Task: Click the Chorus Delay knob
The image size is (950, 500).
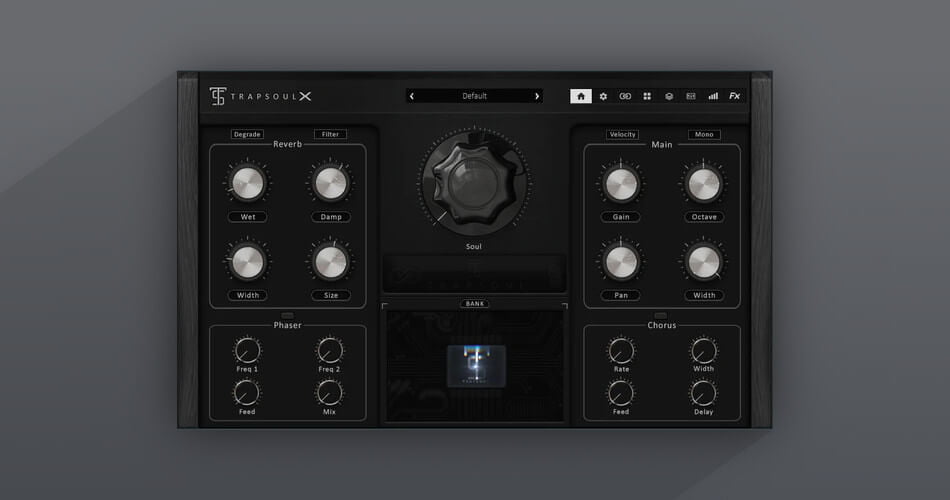Action: point(703,393)
